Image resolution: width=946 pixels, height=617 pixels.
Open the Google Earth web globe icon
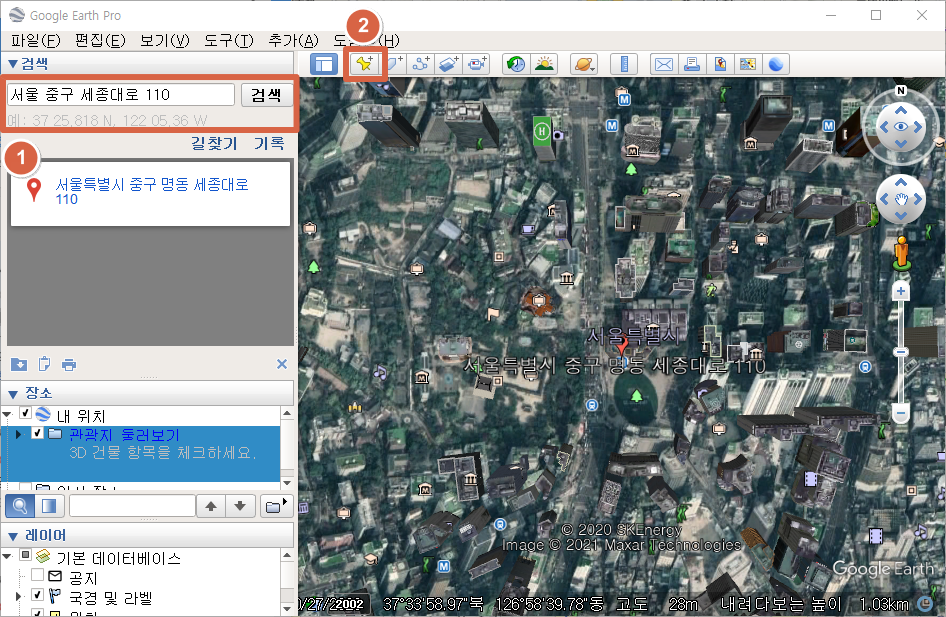[x=776, y=64]
